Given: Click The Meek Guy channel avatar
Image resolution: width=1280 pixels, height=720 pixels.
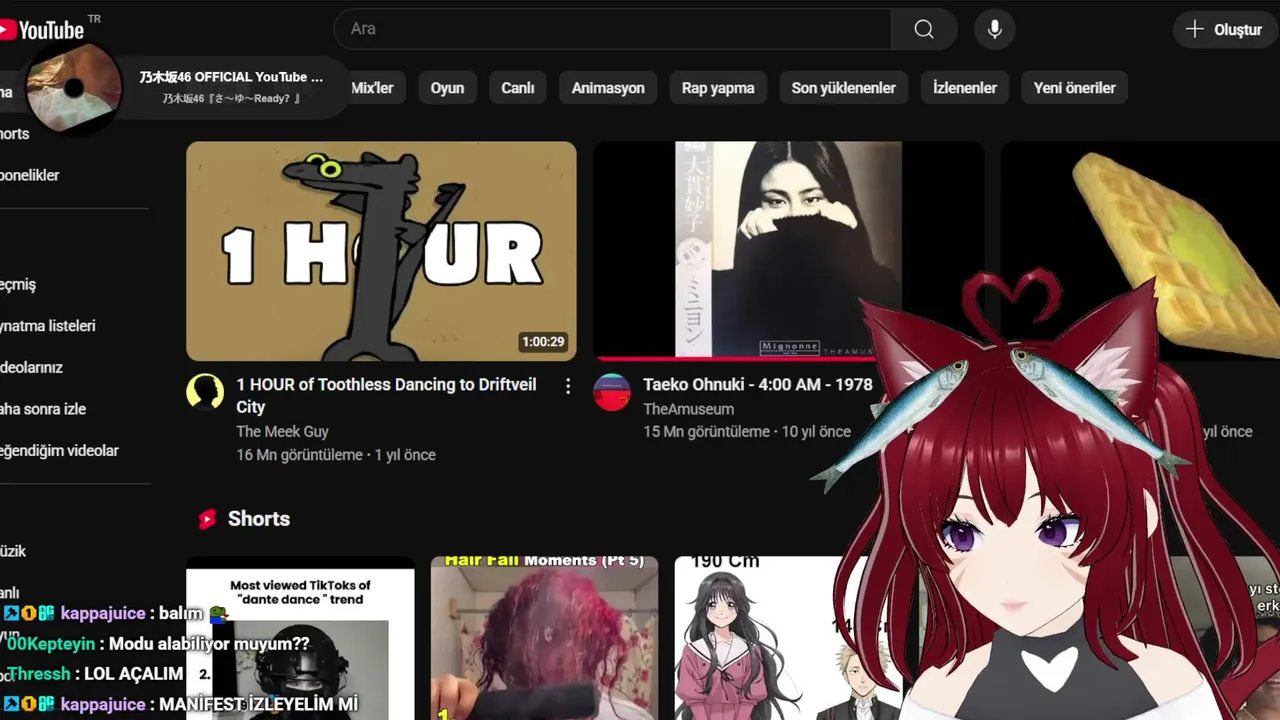Looking at the screenshot, I should (205, 392).
